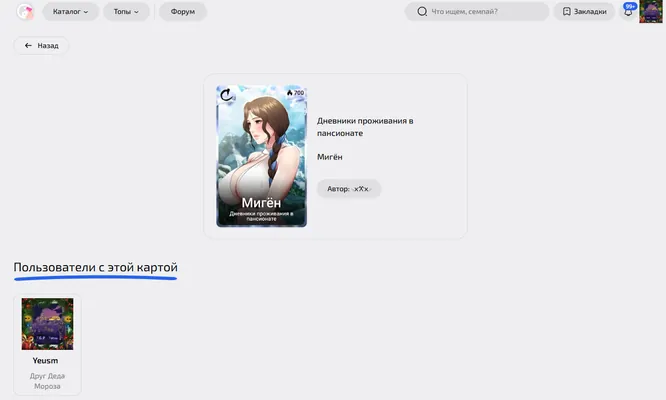Open the Мигён card image
The height and width of the screenshot is (400, 666).
tap(261, 156)
